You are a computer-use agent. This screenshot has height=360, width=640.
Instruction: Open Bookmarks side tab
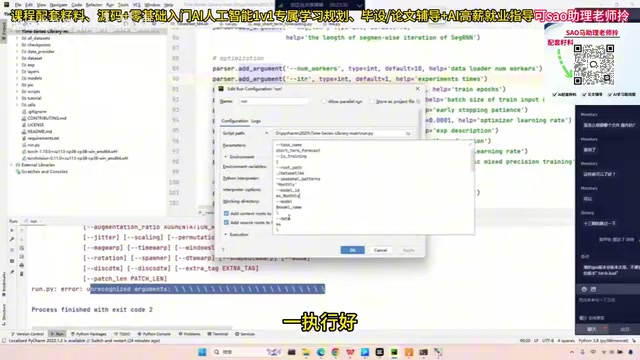point(4,284)
